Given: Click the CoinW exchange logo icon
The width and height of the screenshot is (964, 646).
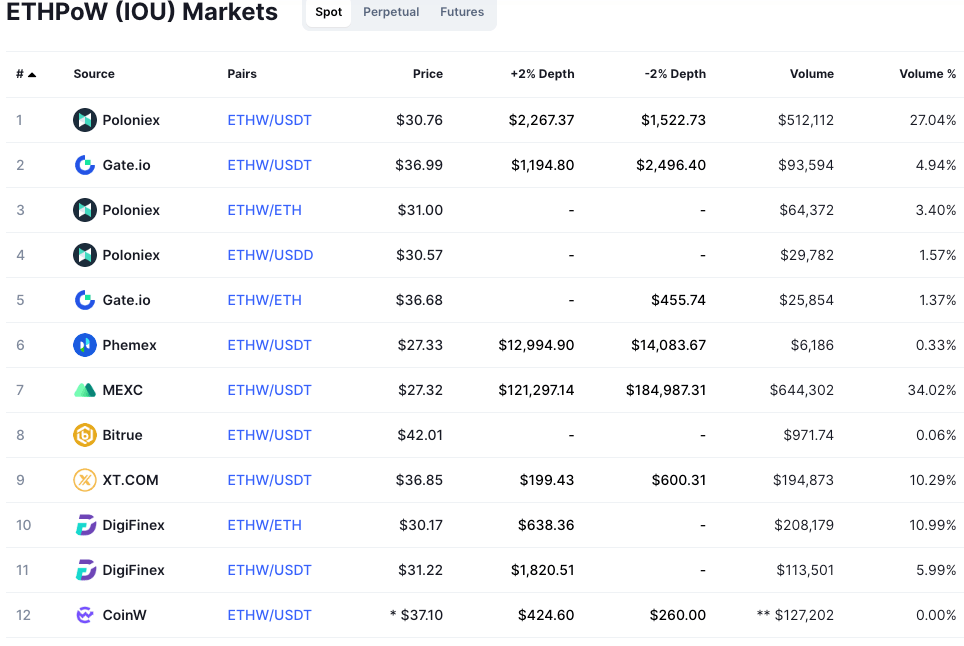Looking at the screenshot, I should pos(85,615).
